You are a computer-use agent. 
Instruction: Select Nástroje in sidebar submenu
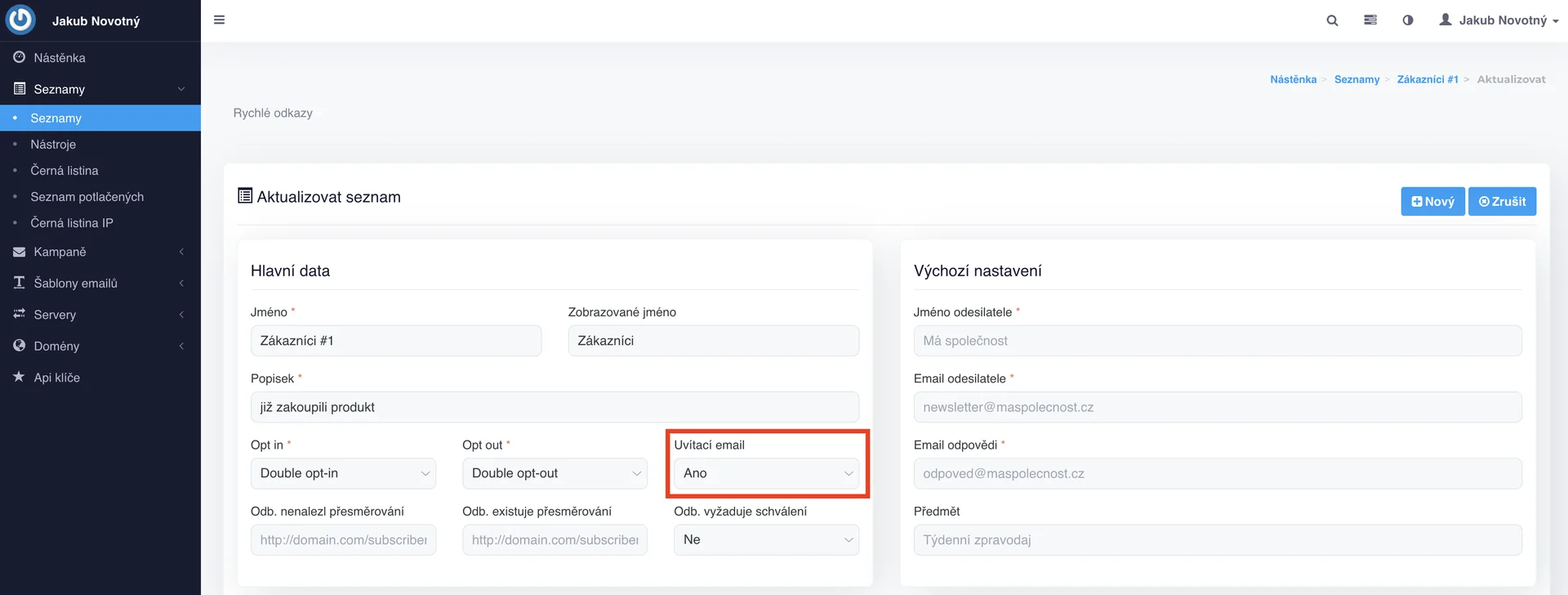[53, 145]
